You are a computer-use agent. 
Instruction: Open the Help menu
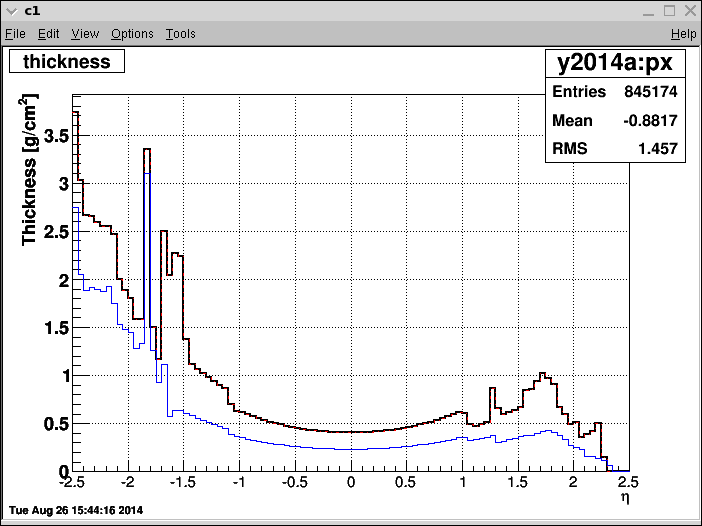[x=684, y=34]
